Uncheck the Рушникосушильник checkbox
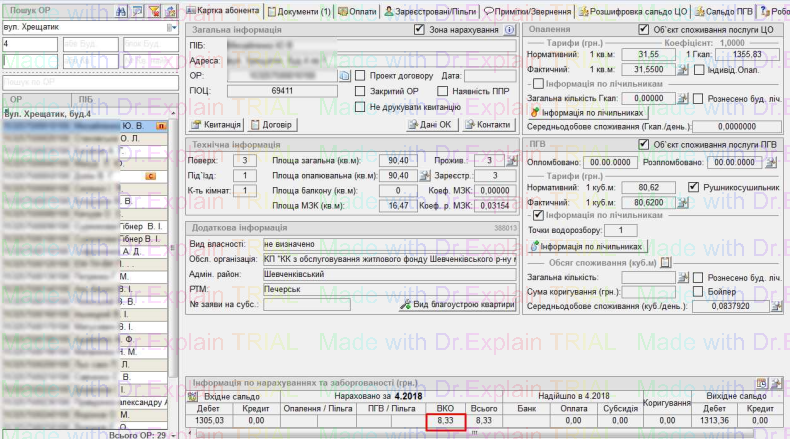This screenshot has width=790, height=439. pos(696,187)
